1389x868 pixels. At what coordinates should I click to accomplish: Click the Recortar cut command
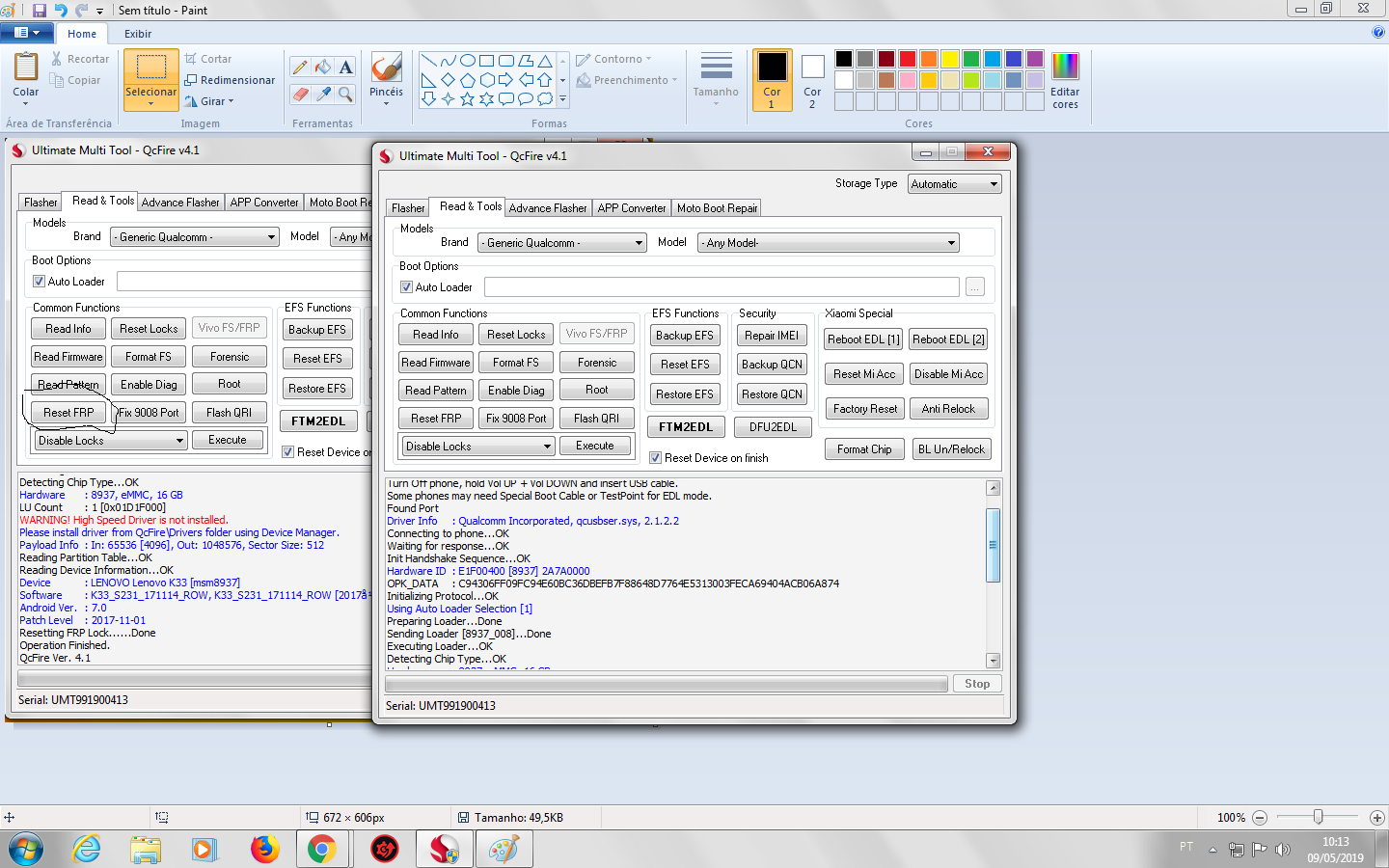80,59
